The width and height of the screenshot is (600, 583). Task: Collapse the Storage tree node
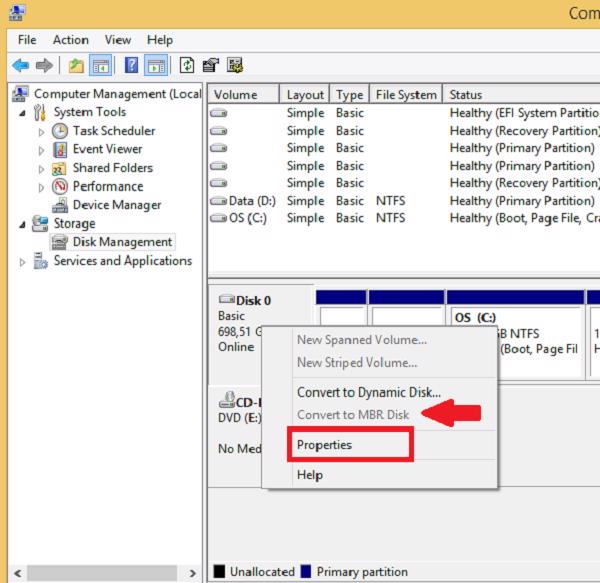23,224
